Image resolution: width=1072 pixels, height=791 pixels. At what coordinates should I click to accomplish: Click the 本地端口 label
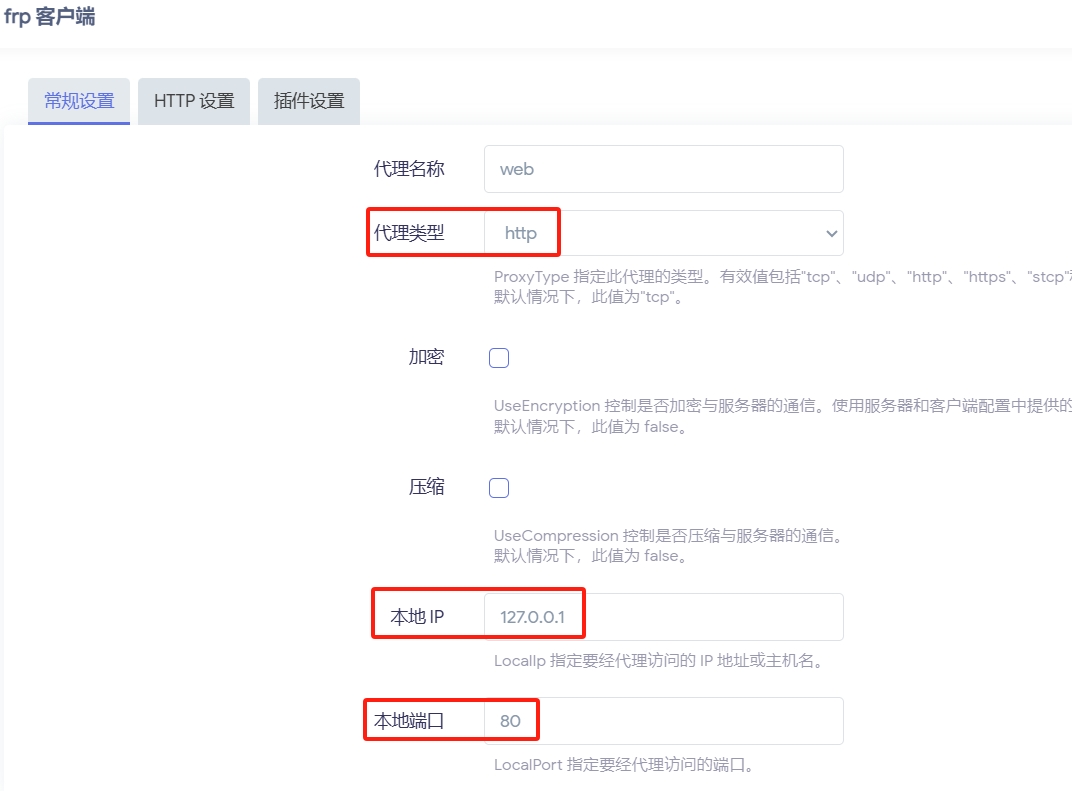[x=409, y=721]
